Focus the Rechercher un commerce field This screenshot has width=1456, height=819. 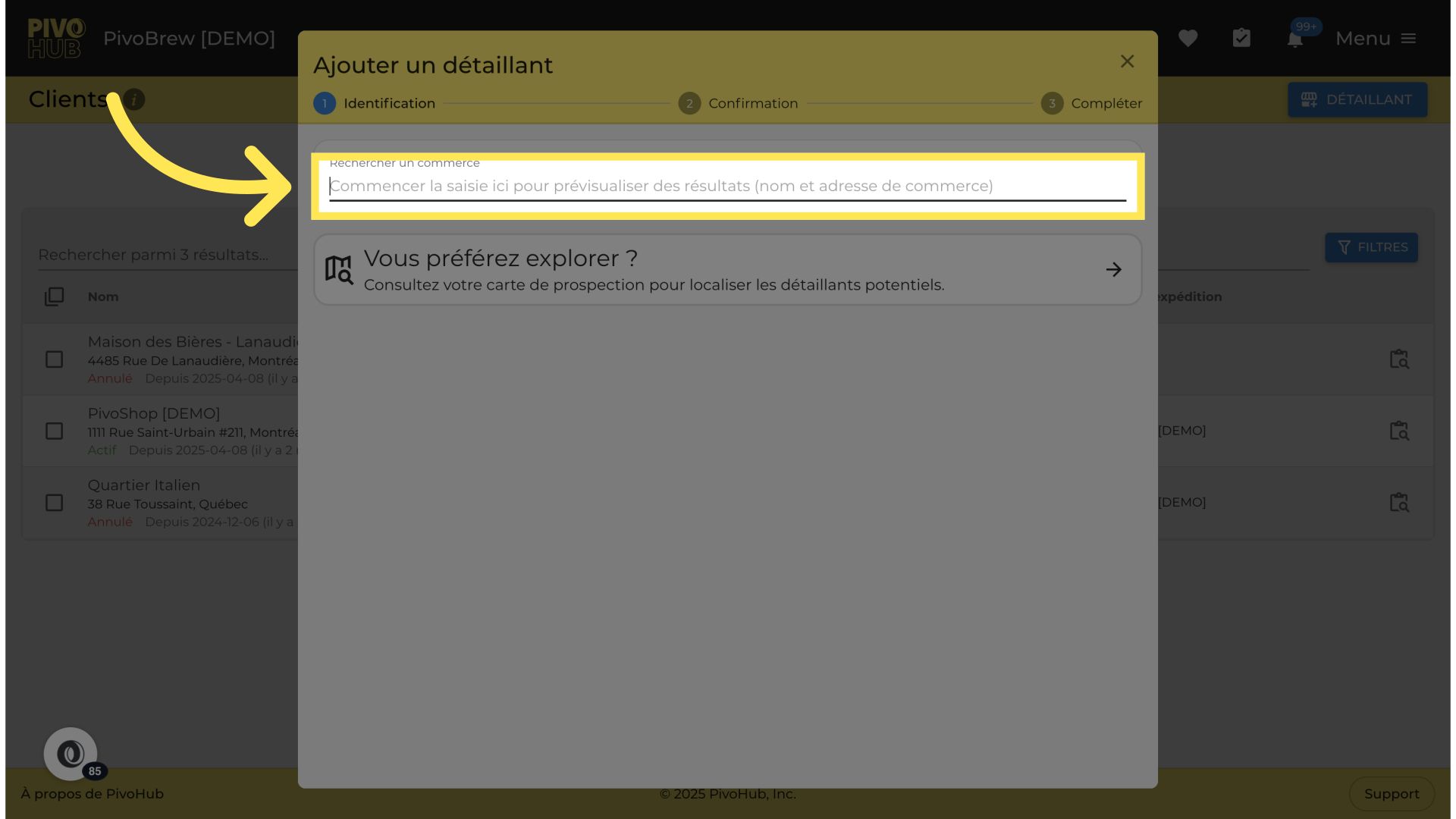coord(727,186)
